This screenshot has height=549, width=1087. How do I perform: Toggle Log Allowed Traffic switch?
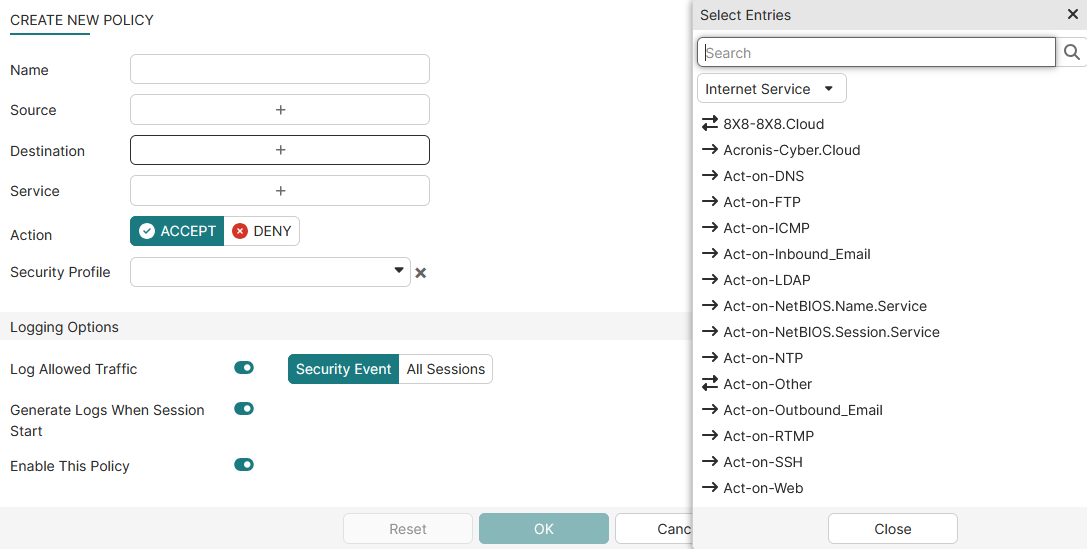pos(244,368)
